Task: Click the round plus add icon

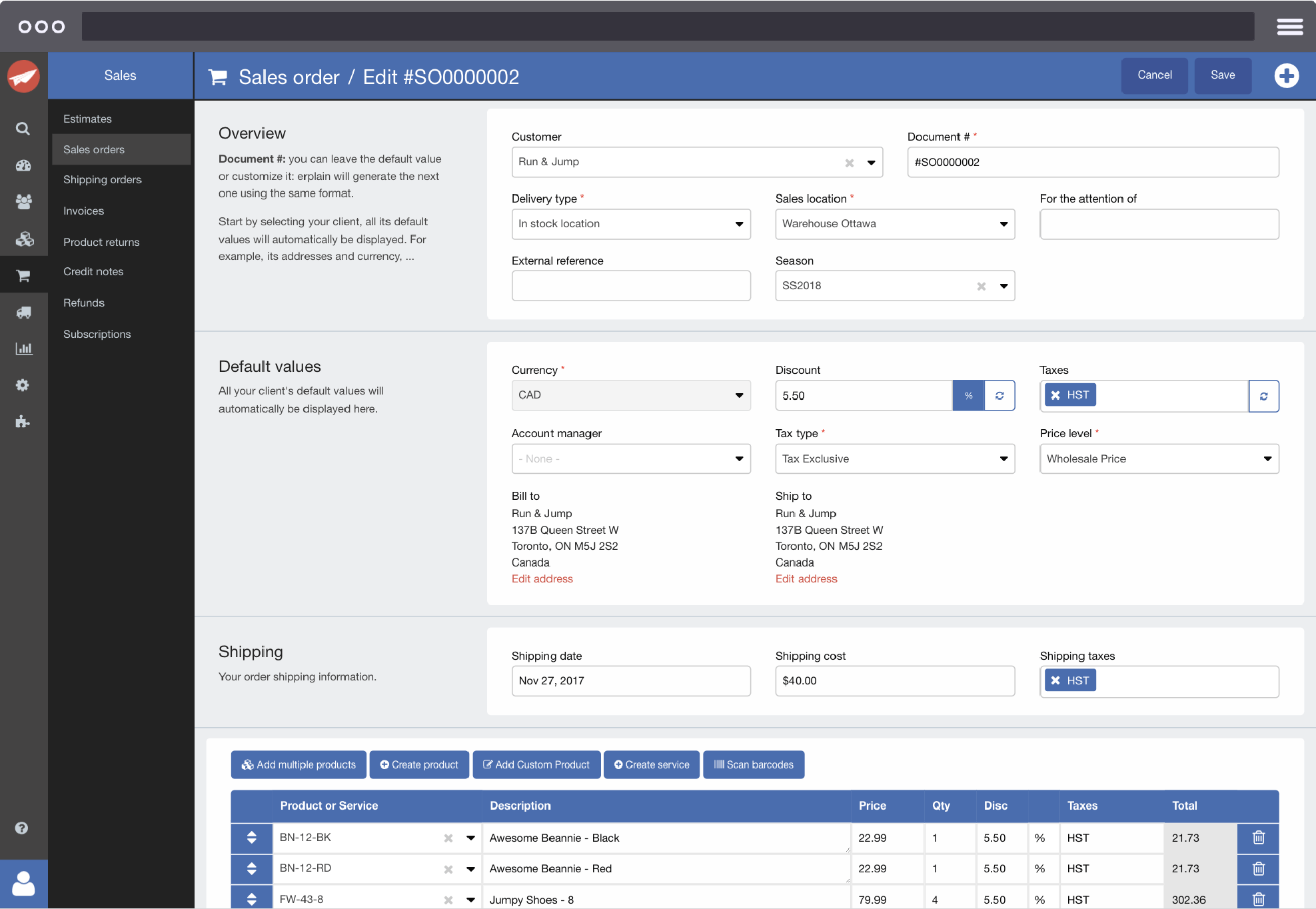Action: [1286, 76]
